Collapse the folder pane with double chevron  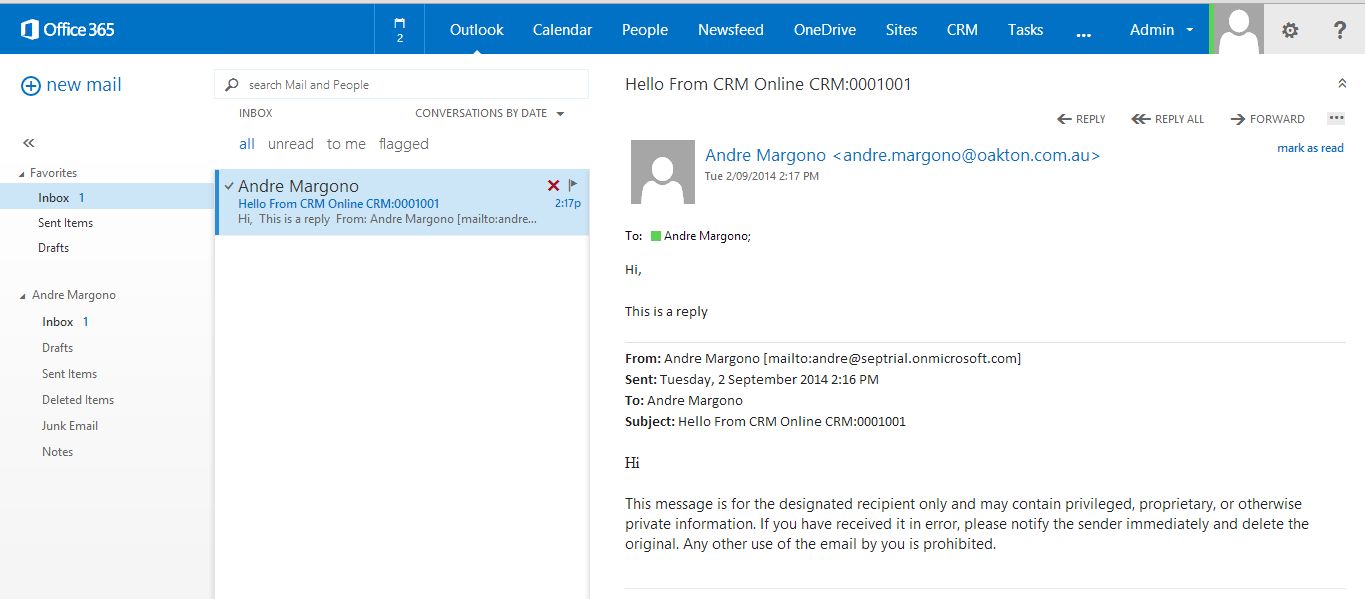pyautogui.click(x=28, y=143)
